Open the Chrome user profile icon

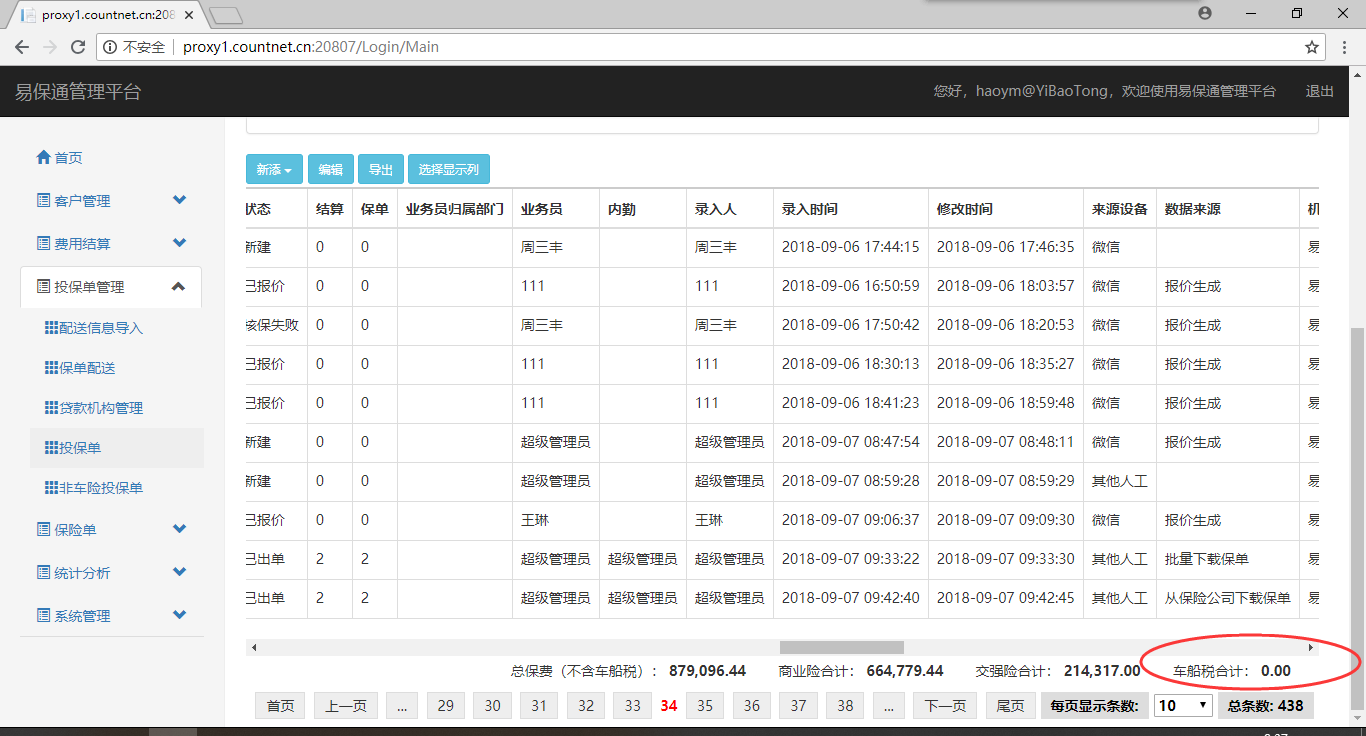[x=1205, y=14]
